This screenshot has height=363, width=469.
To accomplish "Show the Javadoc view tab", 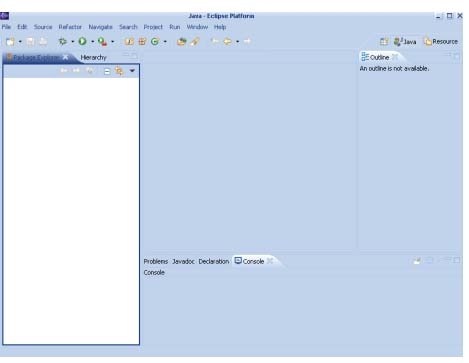I will 183,261.
